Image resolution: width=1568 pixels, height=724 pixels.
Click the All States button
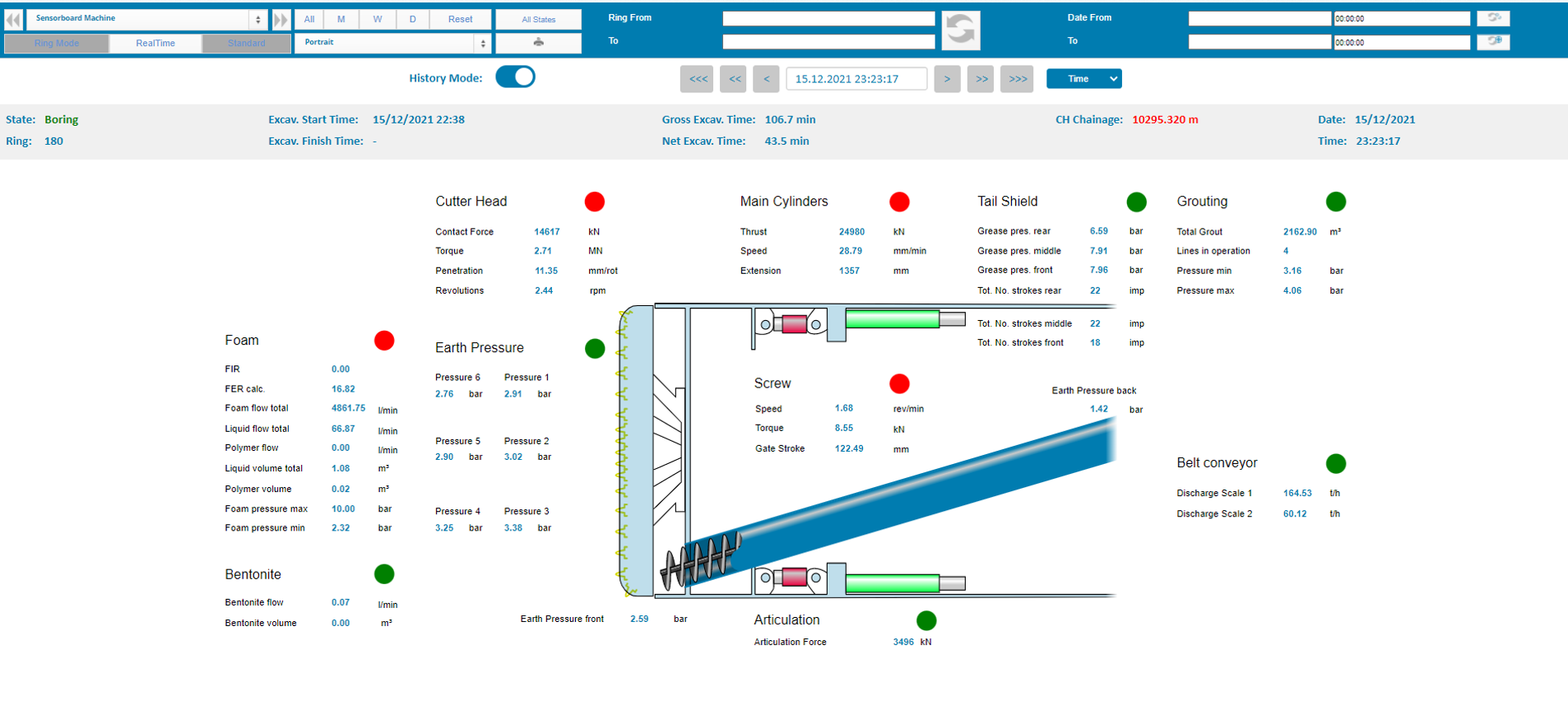(538, 19)
